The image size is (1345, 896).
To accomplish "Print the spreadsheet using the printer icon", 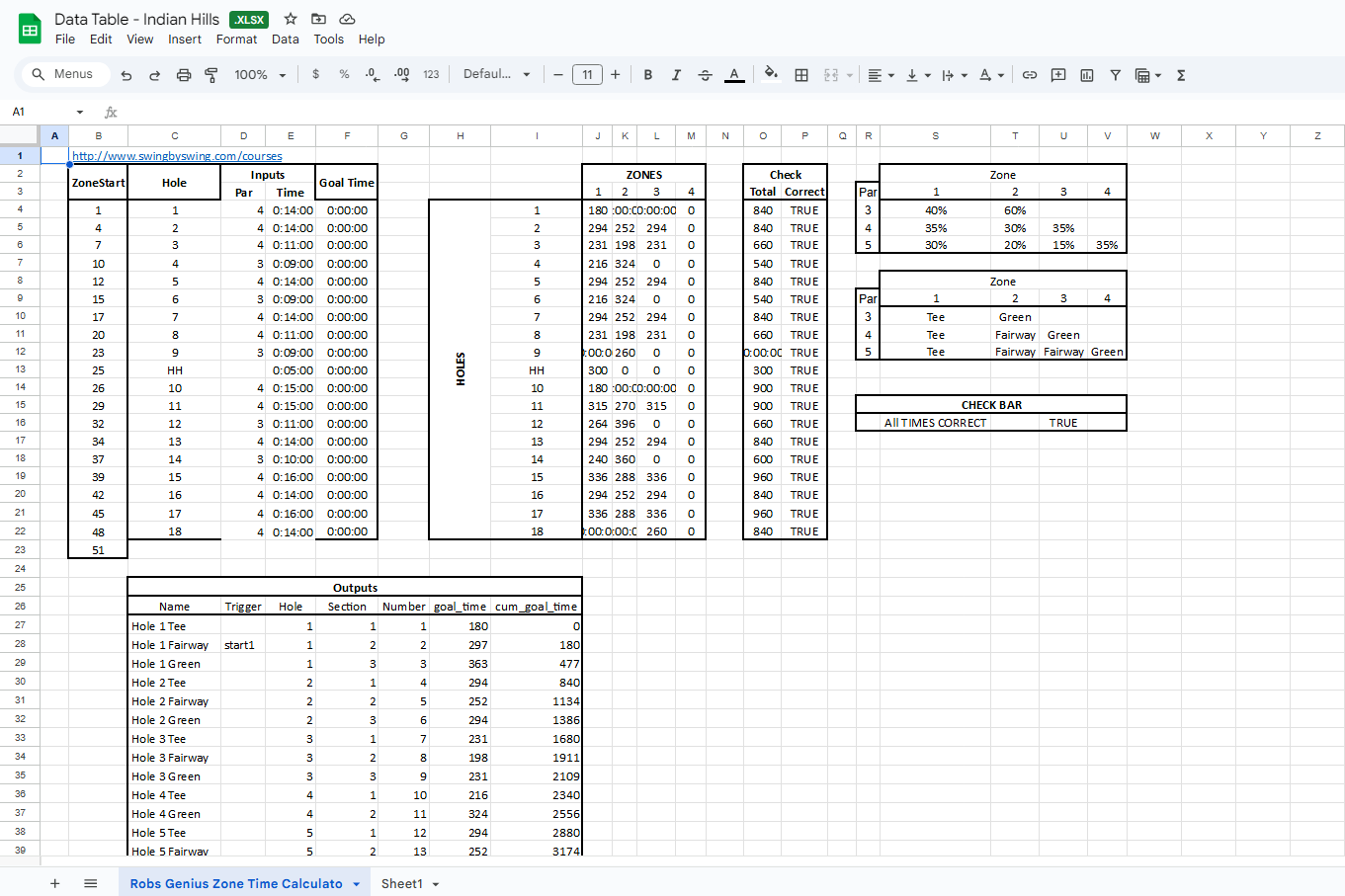I will [x=183, y=75].
